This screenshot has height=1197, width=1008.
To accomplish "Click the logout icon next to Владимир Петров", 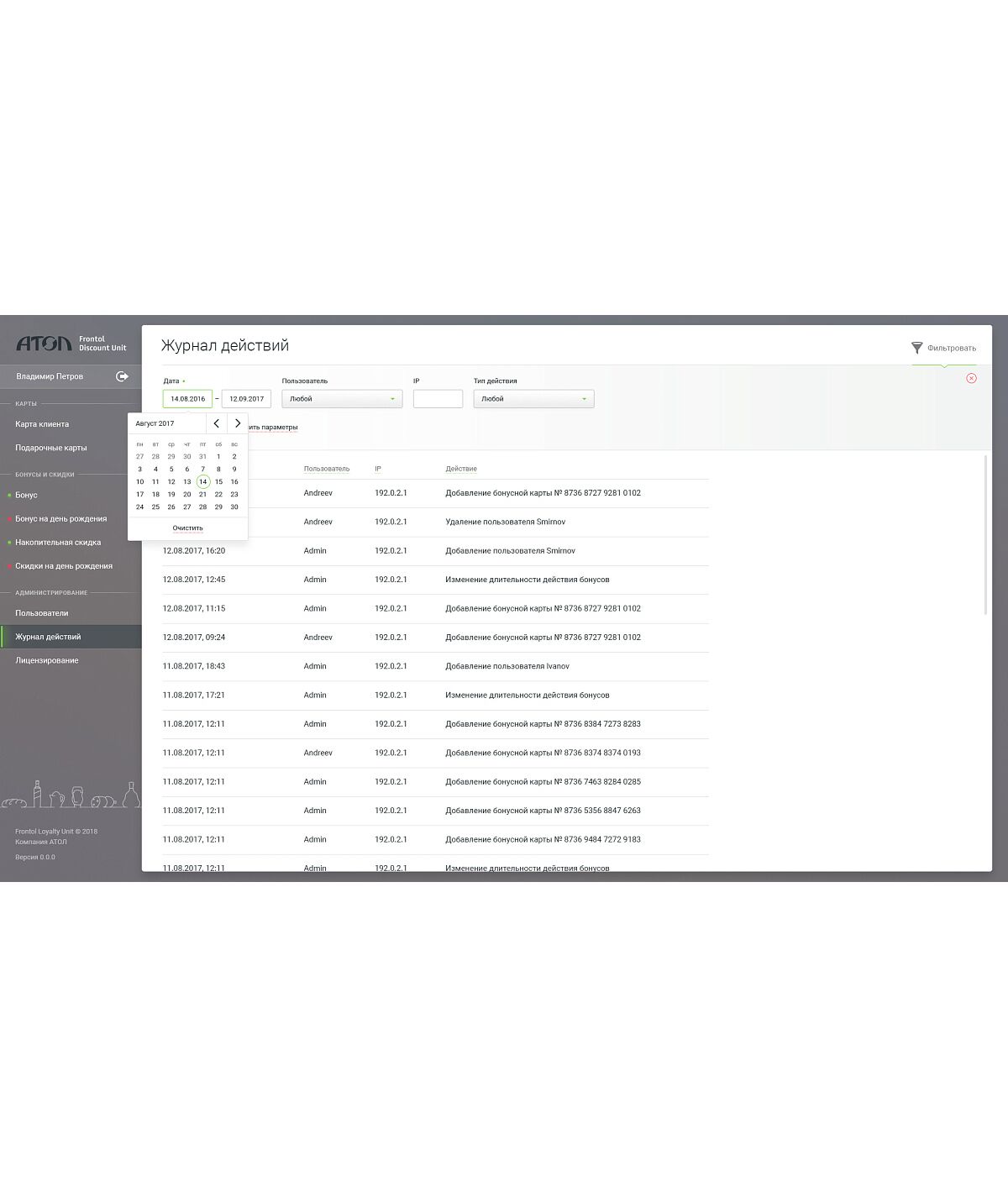I will click(x=122, y=376).
